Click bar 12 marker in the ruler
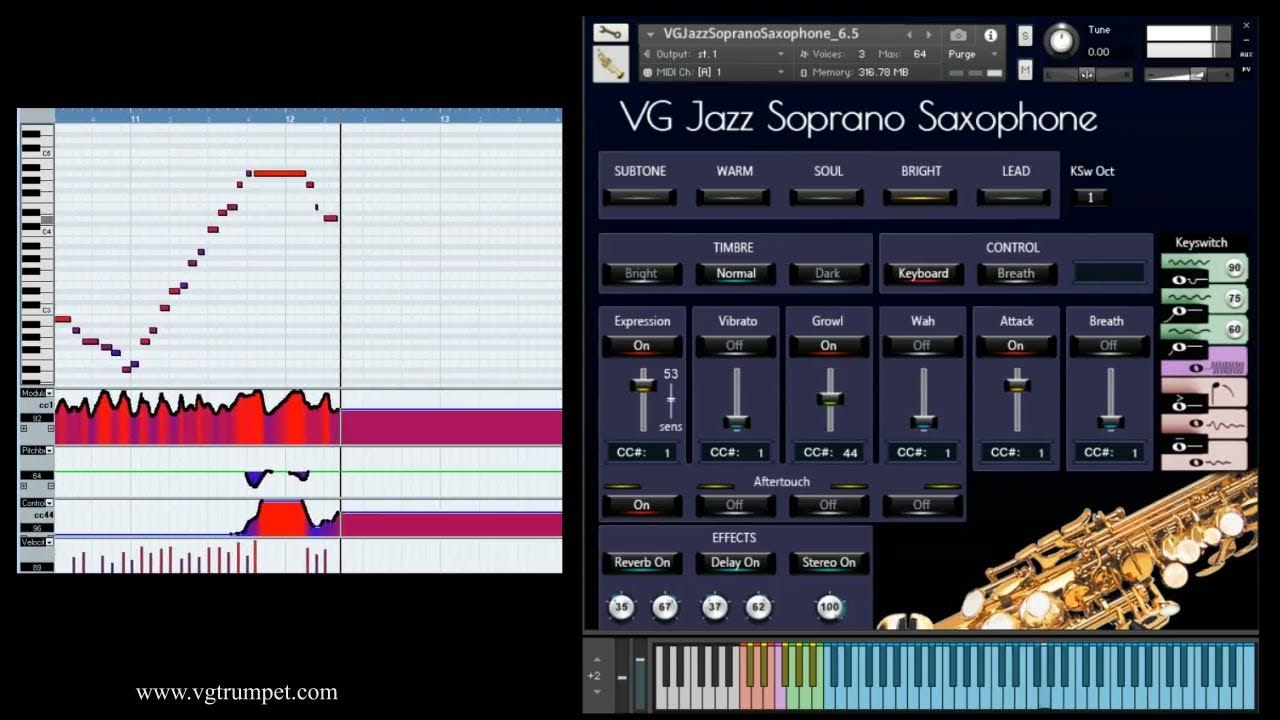Viewport: 1280px width, 720px height. pyautogui.click(x=290, y=118)
